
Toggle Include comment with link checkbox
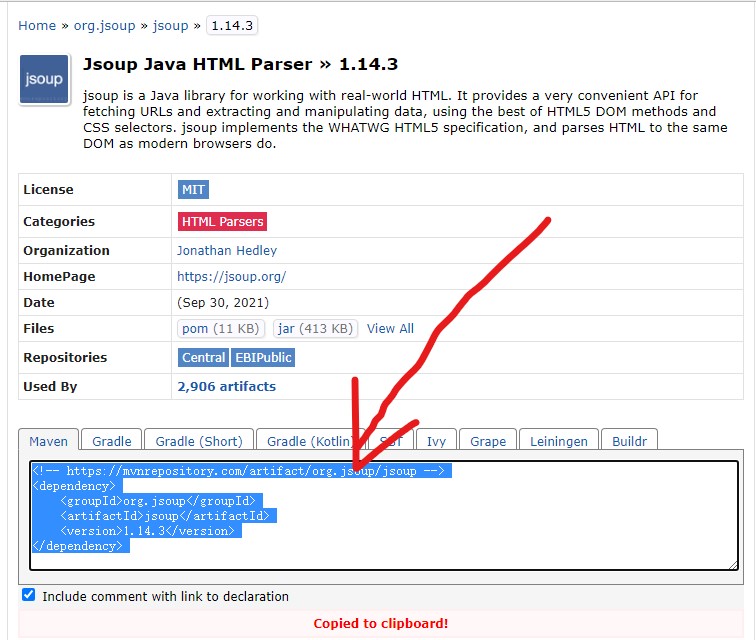point(28,595)
